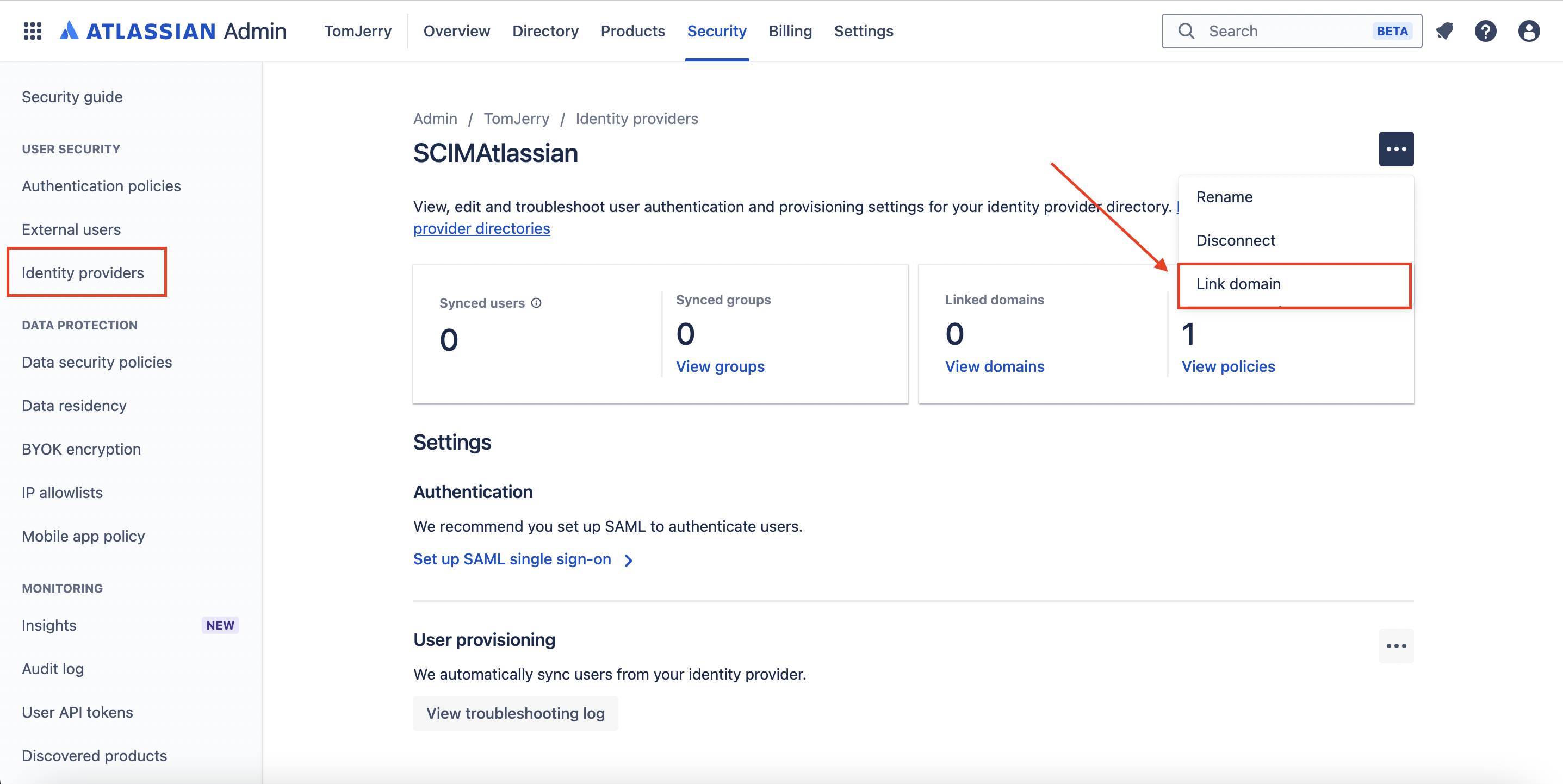Open Insights in sidebar
This screenshot has width=1563, height=784.
(49, 625)
